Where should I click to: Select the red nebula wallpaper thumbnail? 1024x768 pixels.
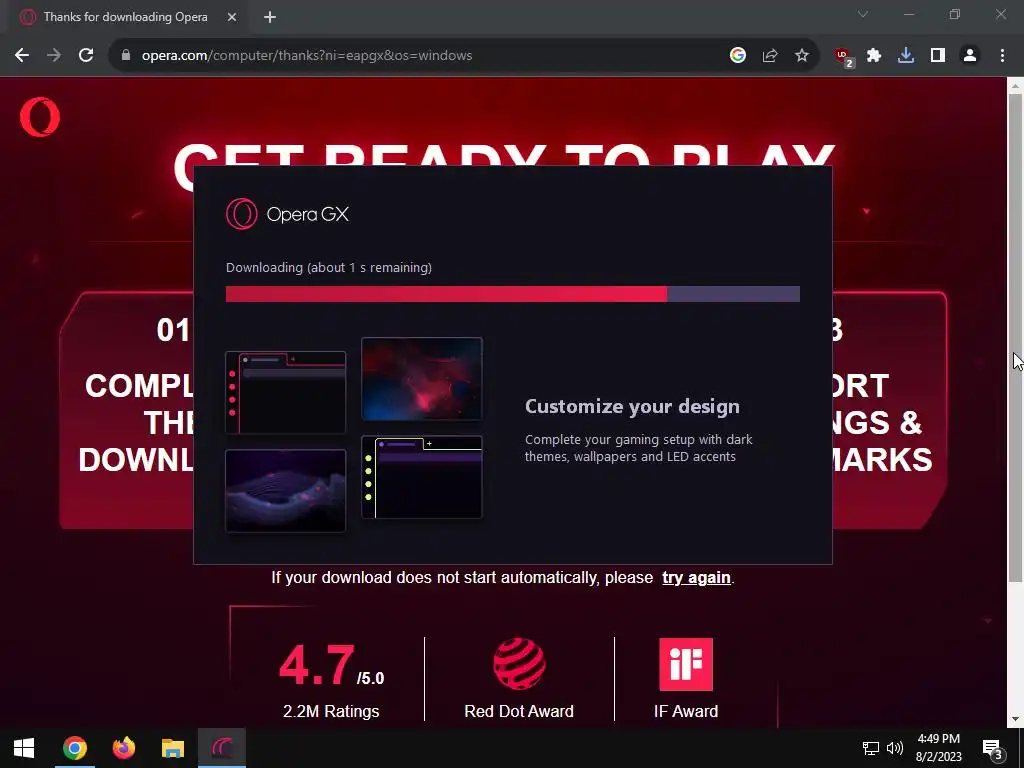point(422,379)
